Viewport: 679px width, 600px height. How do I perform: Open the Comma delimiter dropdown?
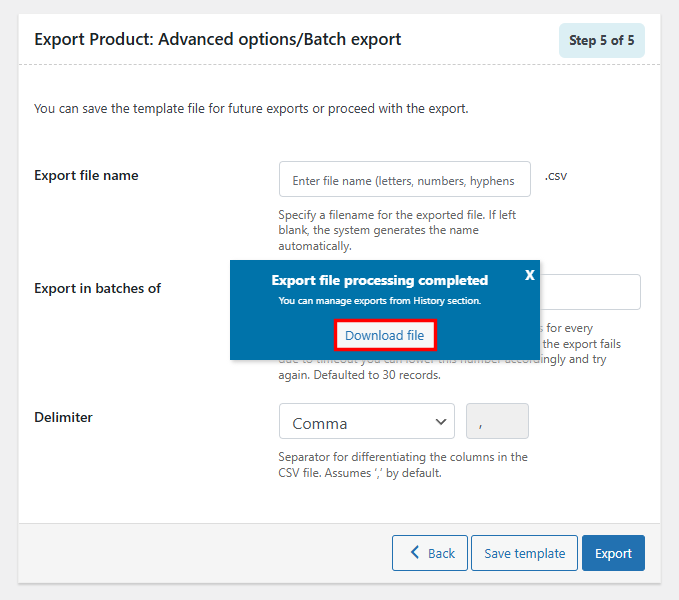pyautogui.click(x=366, y=422)
